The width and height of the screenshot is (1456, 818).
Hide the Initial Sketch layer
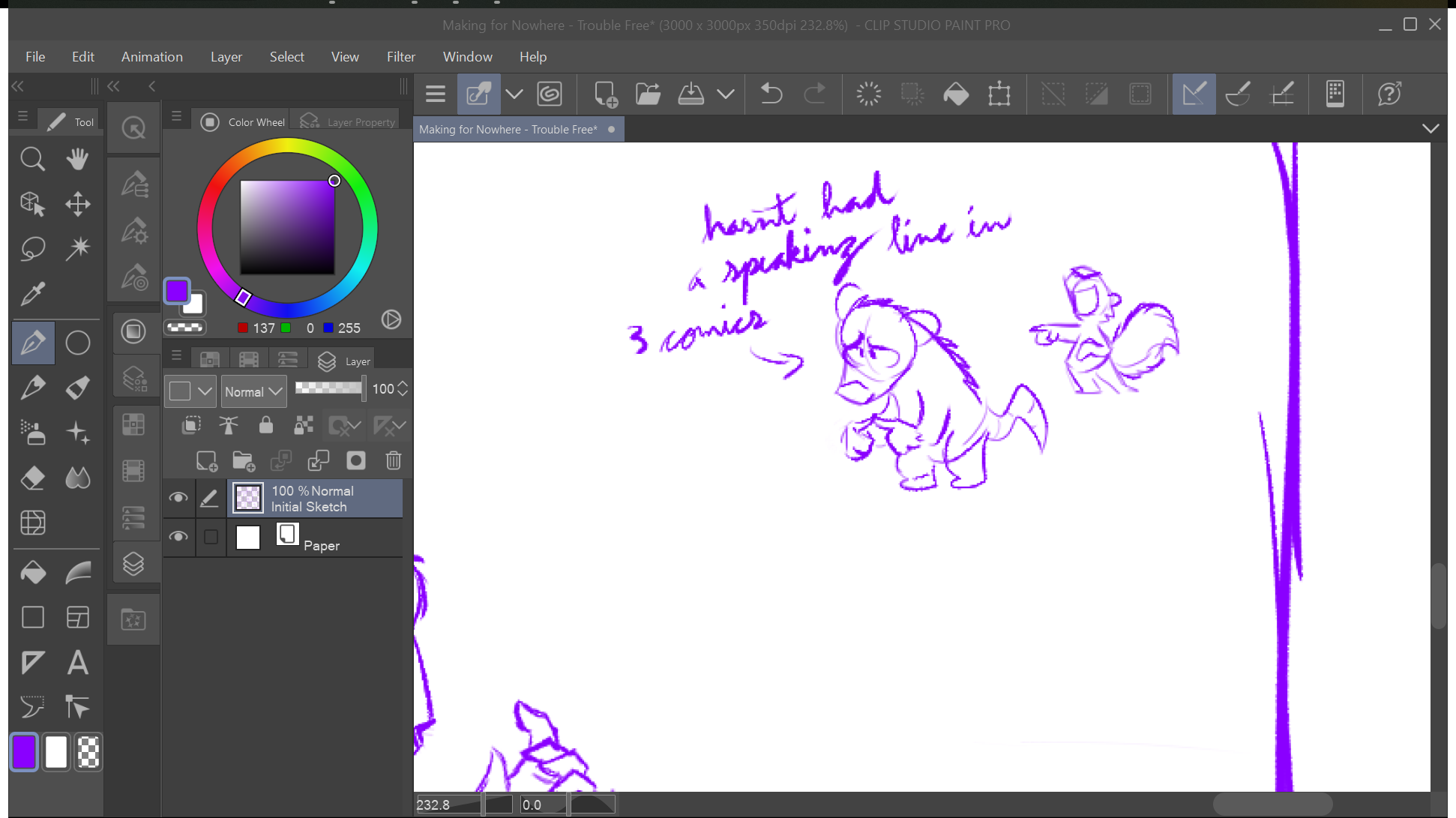178,498
